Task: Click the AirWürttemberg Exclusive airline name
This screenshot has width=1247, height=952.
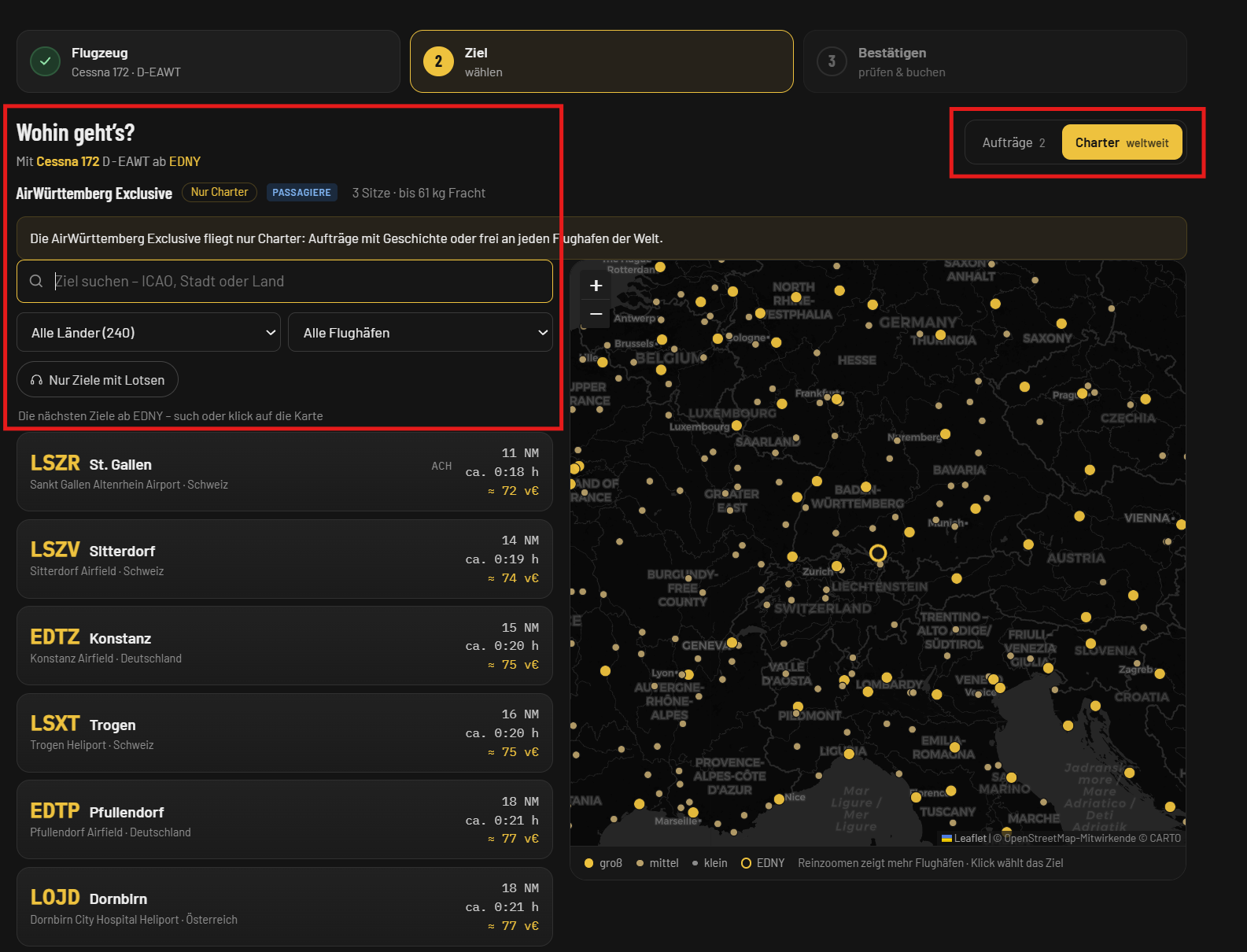Action: pyautogui.click(x=94, y=194)
